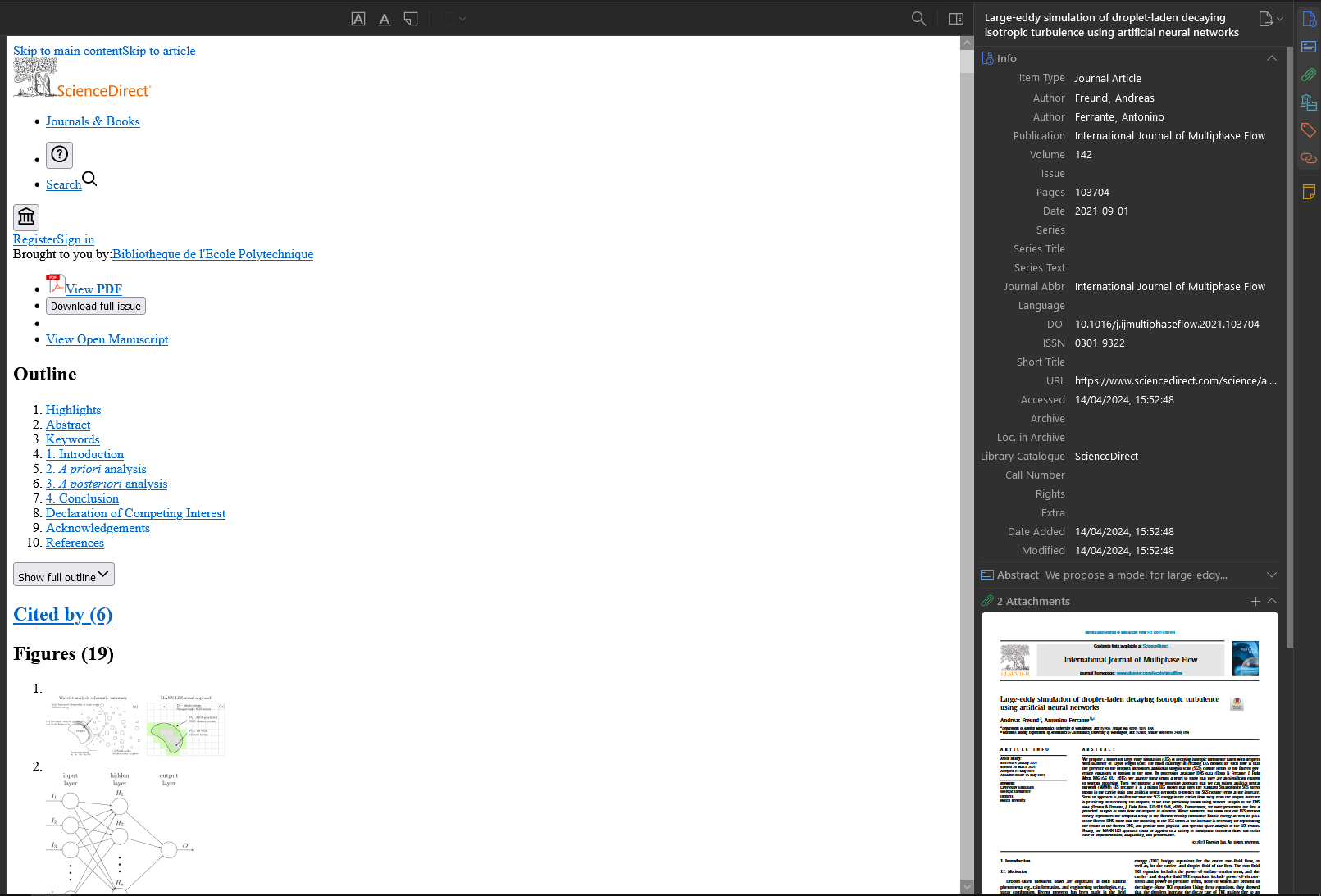The image size is (1321, 896).
Task: Go to References in outline
Action: point(75,543)
